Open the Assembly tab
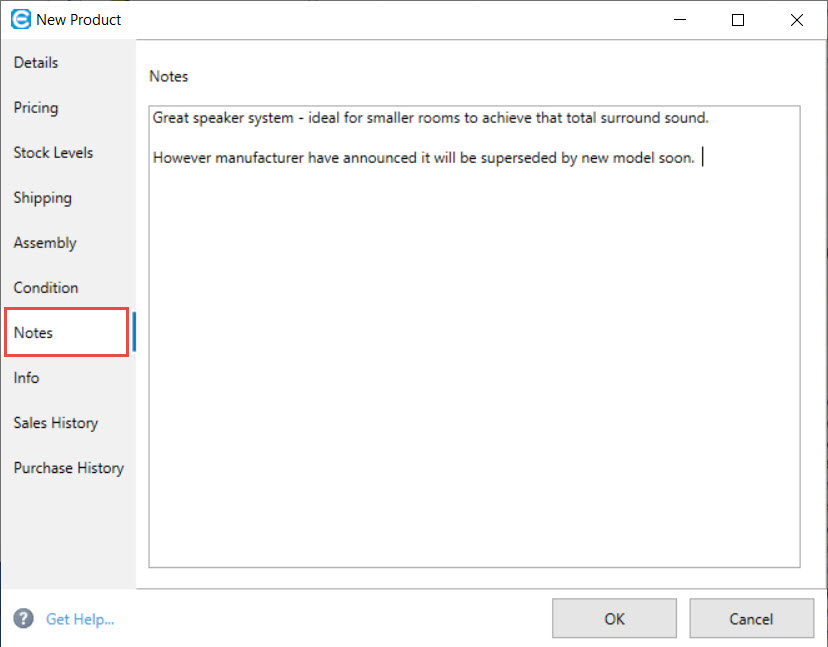The image size is (828, 647). click(45, 243)
